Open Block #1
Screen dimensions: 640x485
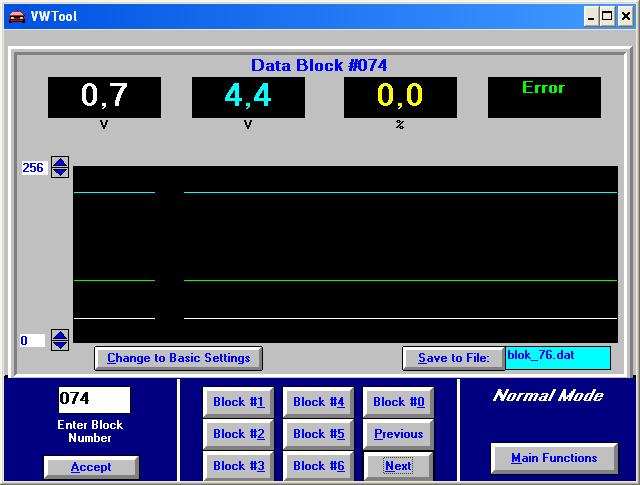pyautogui.click(x=238, y=402)
